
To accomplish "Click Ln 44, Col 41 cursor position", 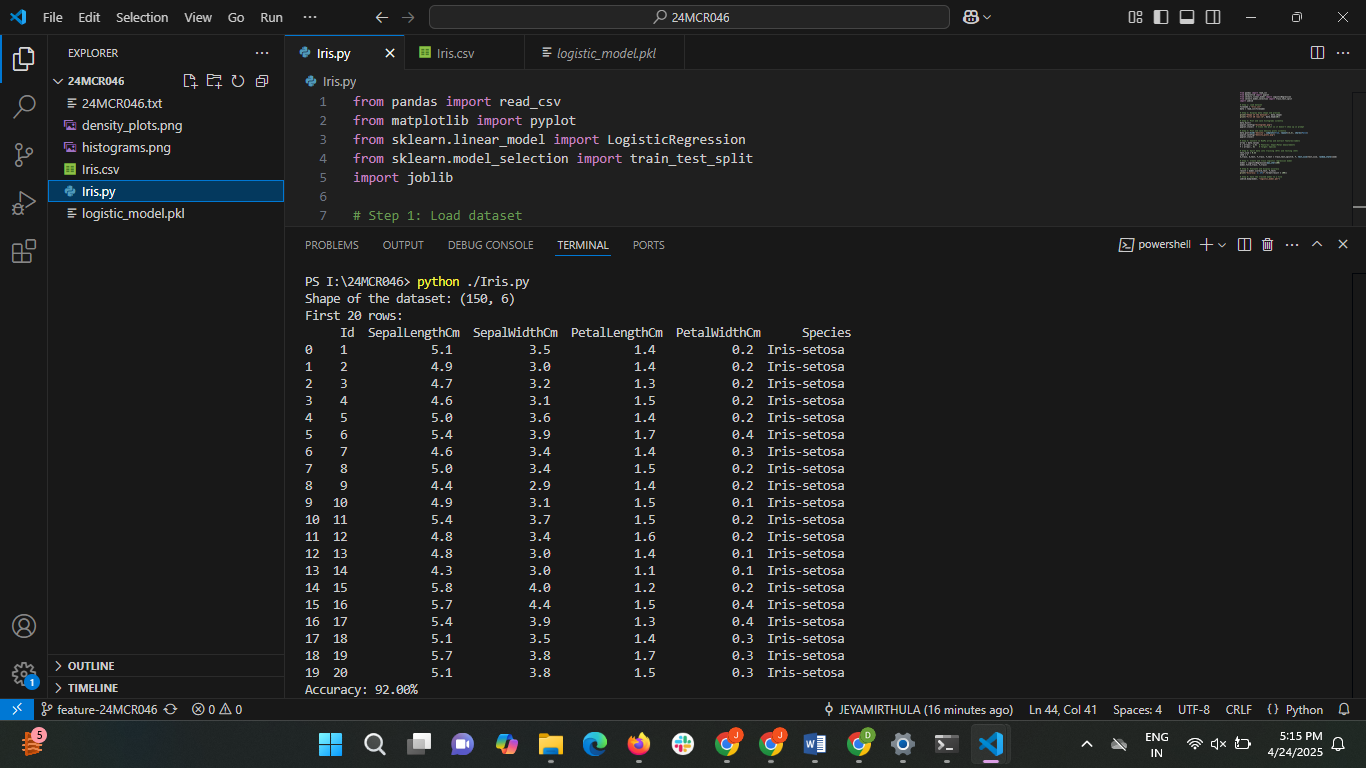I will pyautogui.click(x=1063, y=709).
